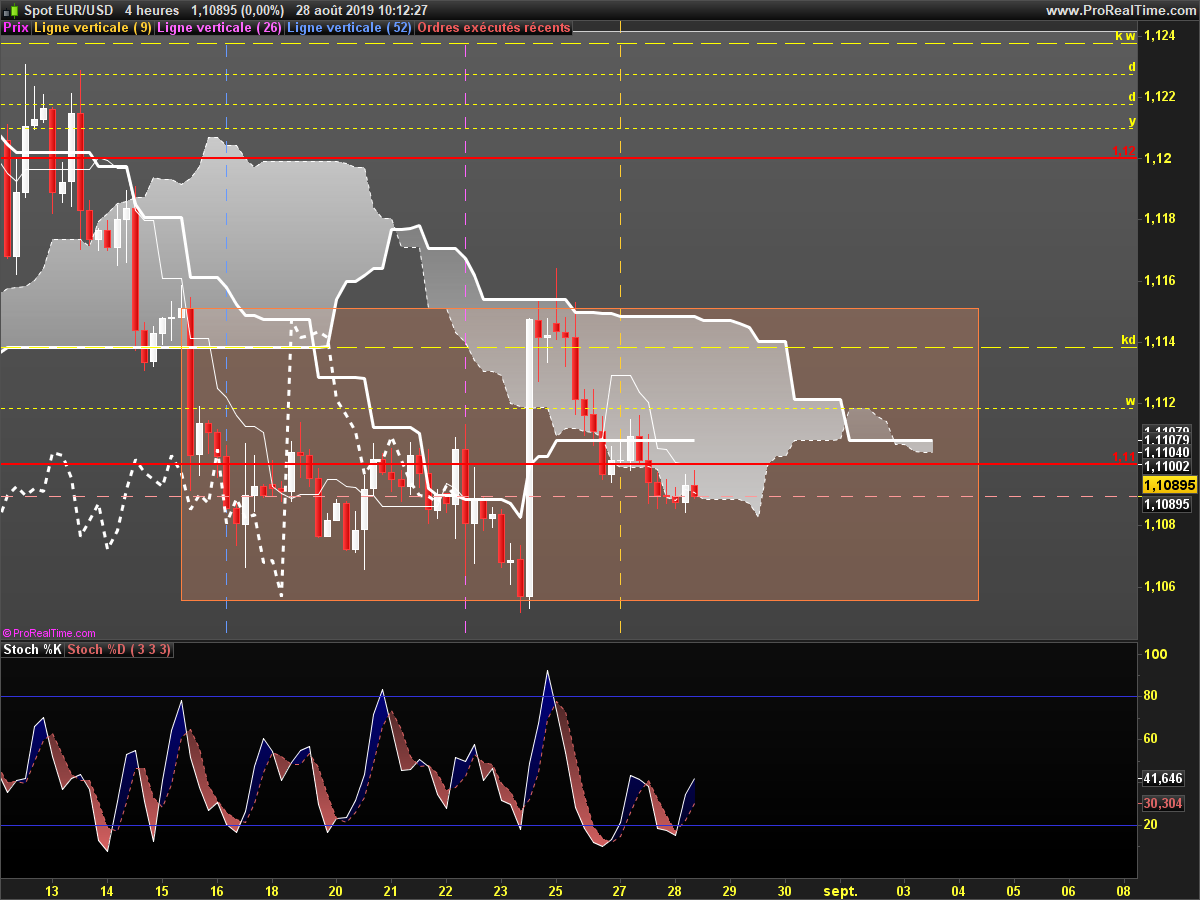Image resolution: width=1200 pixels, height=900 pixels.
Task: Click the 1,10895 (0,00%) price quote
Action: click(x=237, y=10)
